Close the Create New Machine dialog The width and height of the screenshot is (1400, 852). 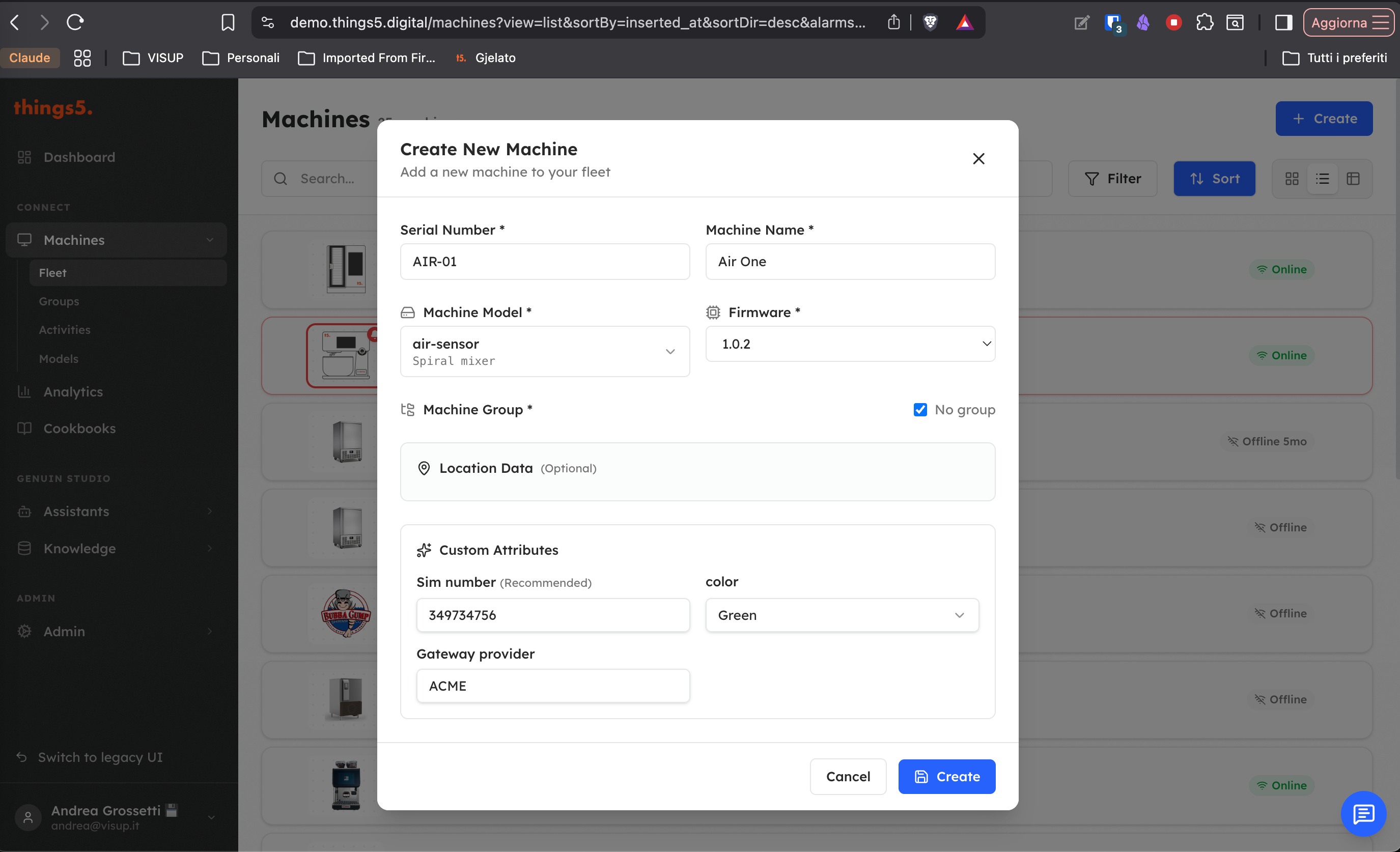978,158
